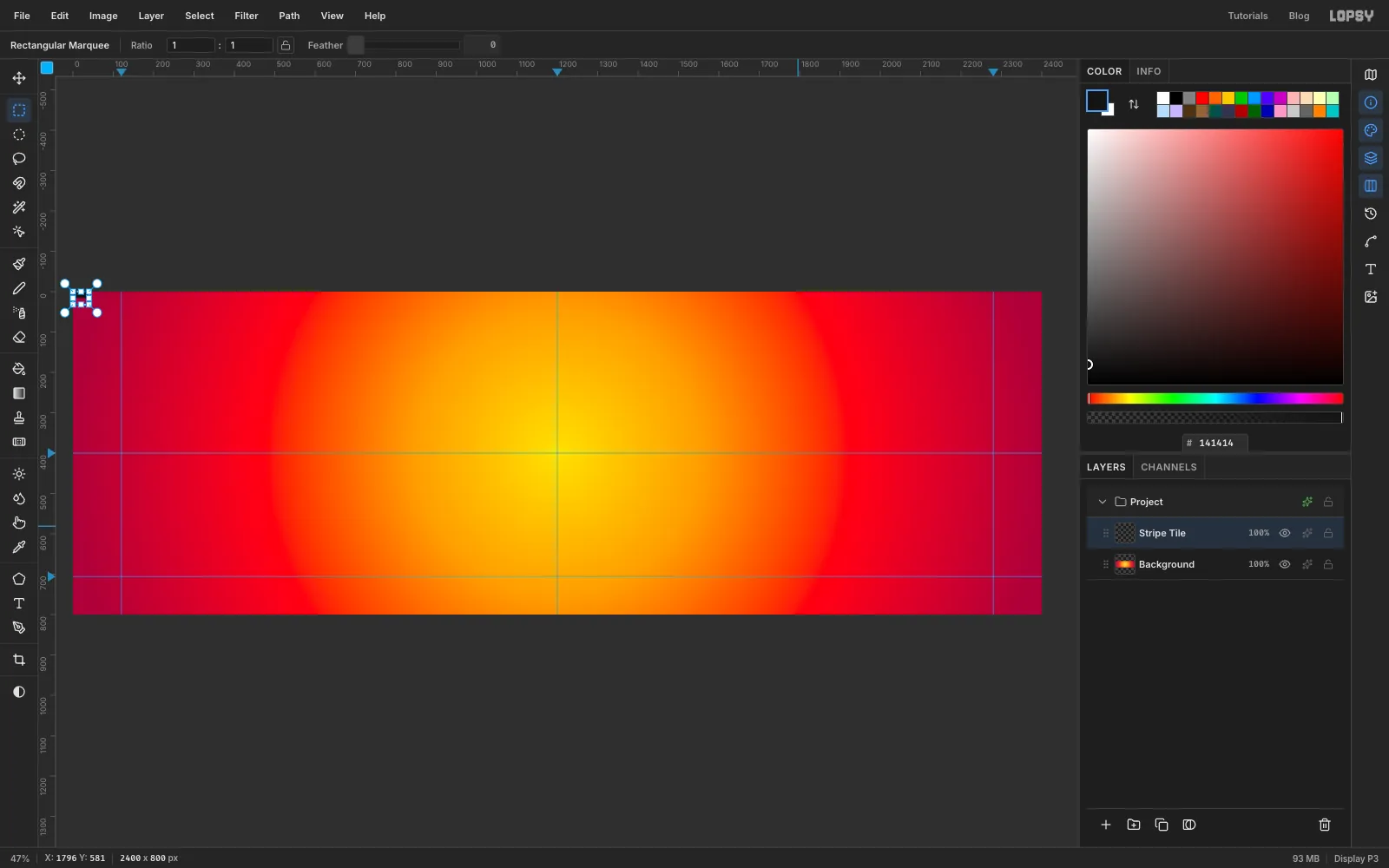Select the Polygon shape tool

[19, 579]
